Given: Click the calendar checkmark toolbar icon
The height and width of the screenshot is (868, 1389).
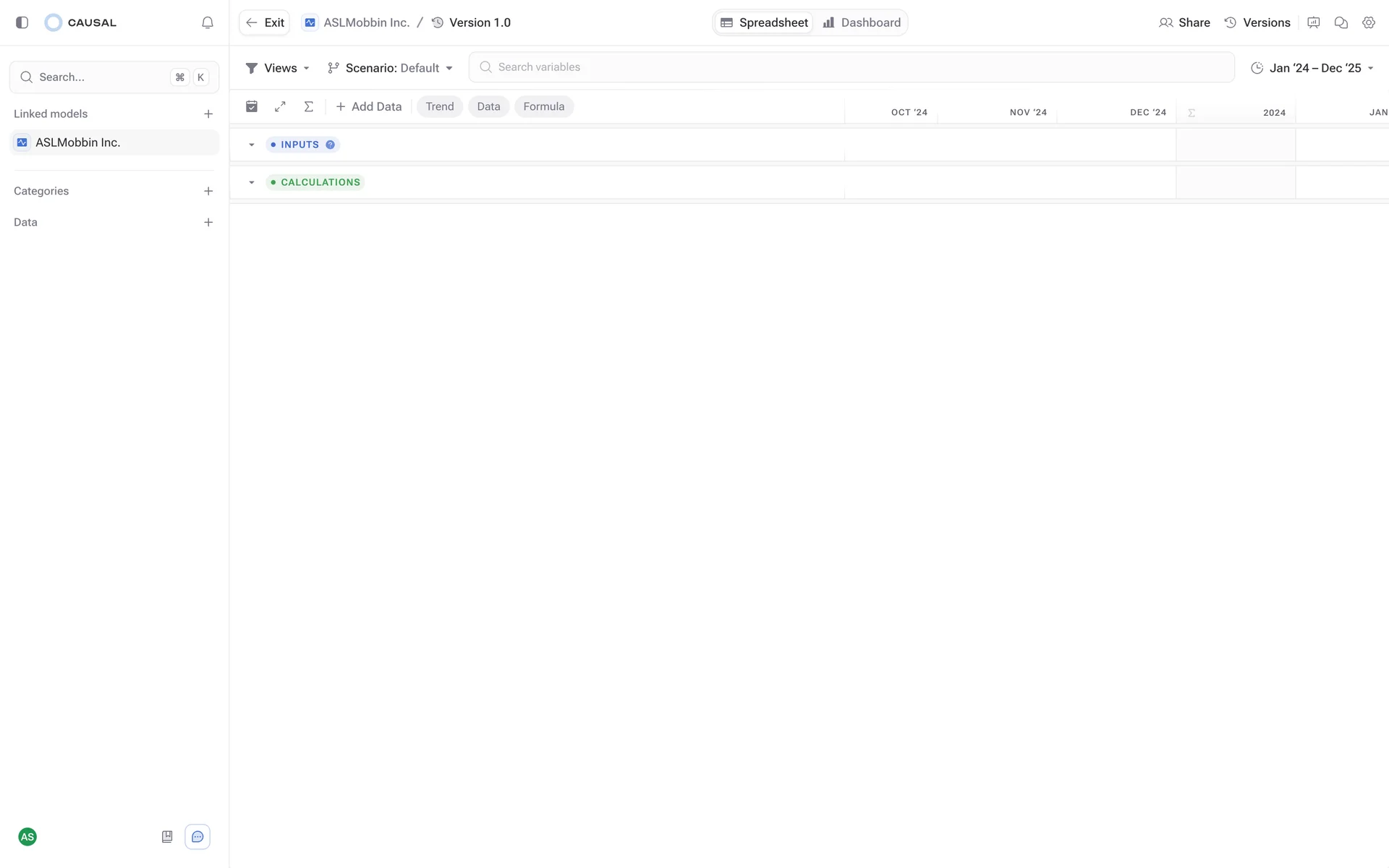Looking at the screenshot, I should click(x=252, y=106).
